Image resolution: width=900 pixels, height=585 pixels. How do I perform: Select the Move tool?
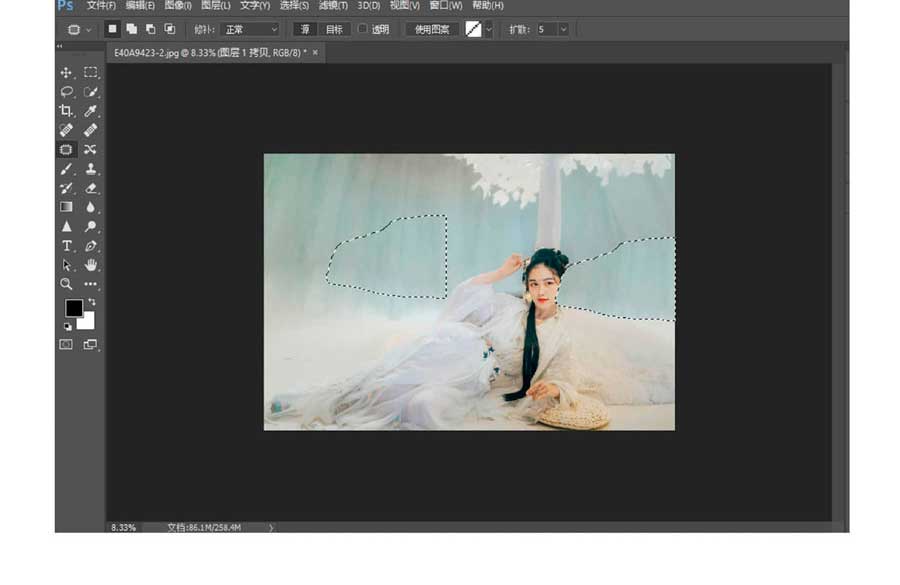[66, 73]
